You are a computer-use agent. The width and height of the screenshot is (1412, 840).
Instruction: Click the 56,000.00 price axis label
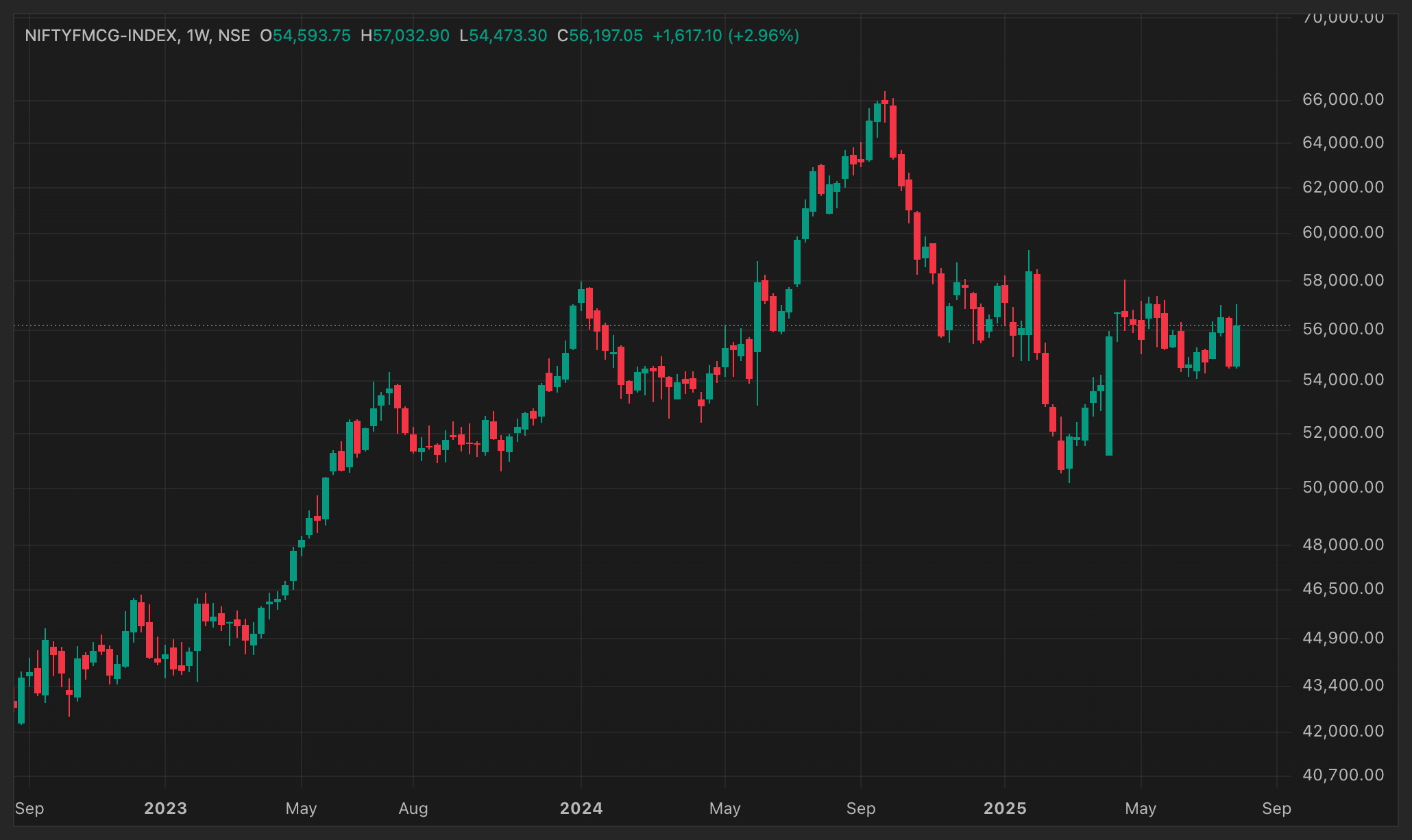[1343, 329]
